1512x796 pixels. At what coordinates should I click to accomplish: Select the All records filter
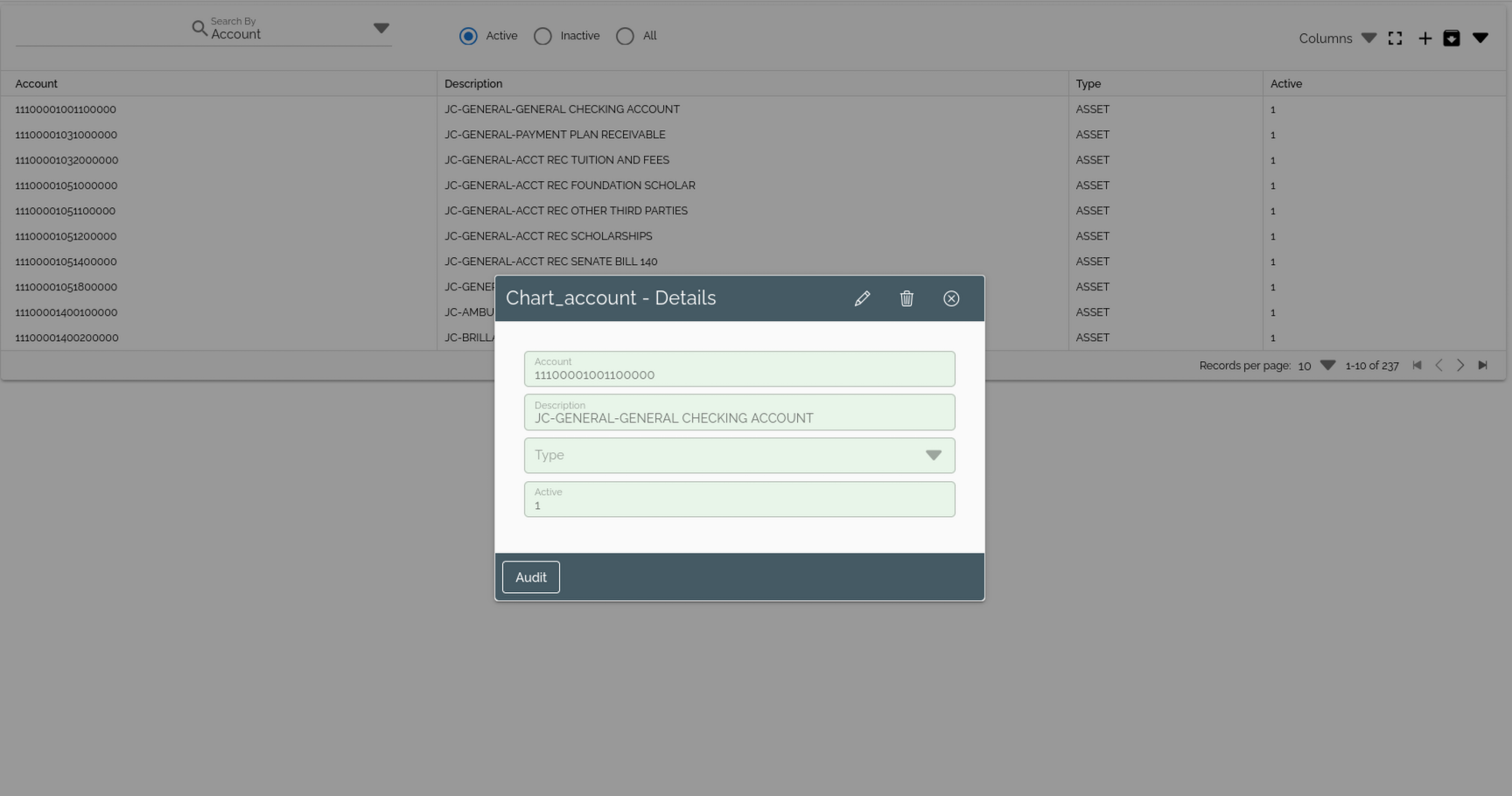click(x=625, y=36)
